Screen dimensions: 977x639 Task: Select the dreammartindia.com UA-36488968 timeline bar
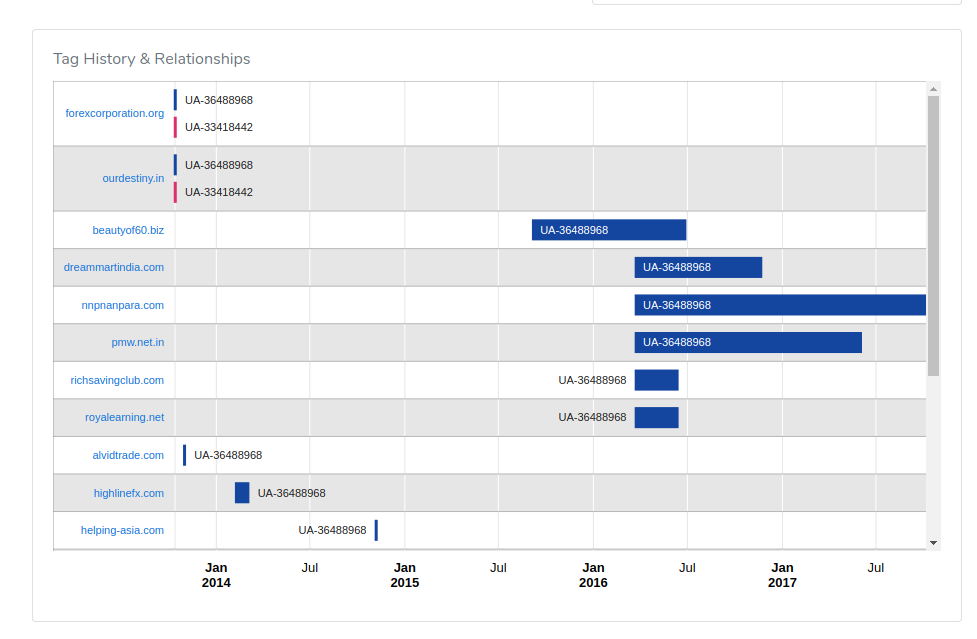click(x=698, y=267)
